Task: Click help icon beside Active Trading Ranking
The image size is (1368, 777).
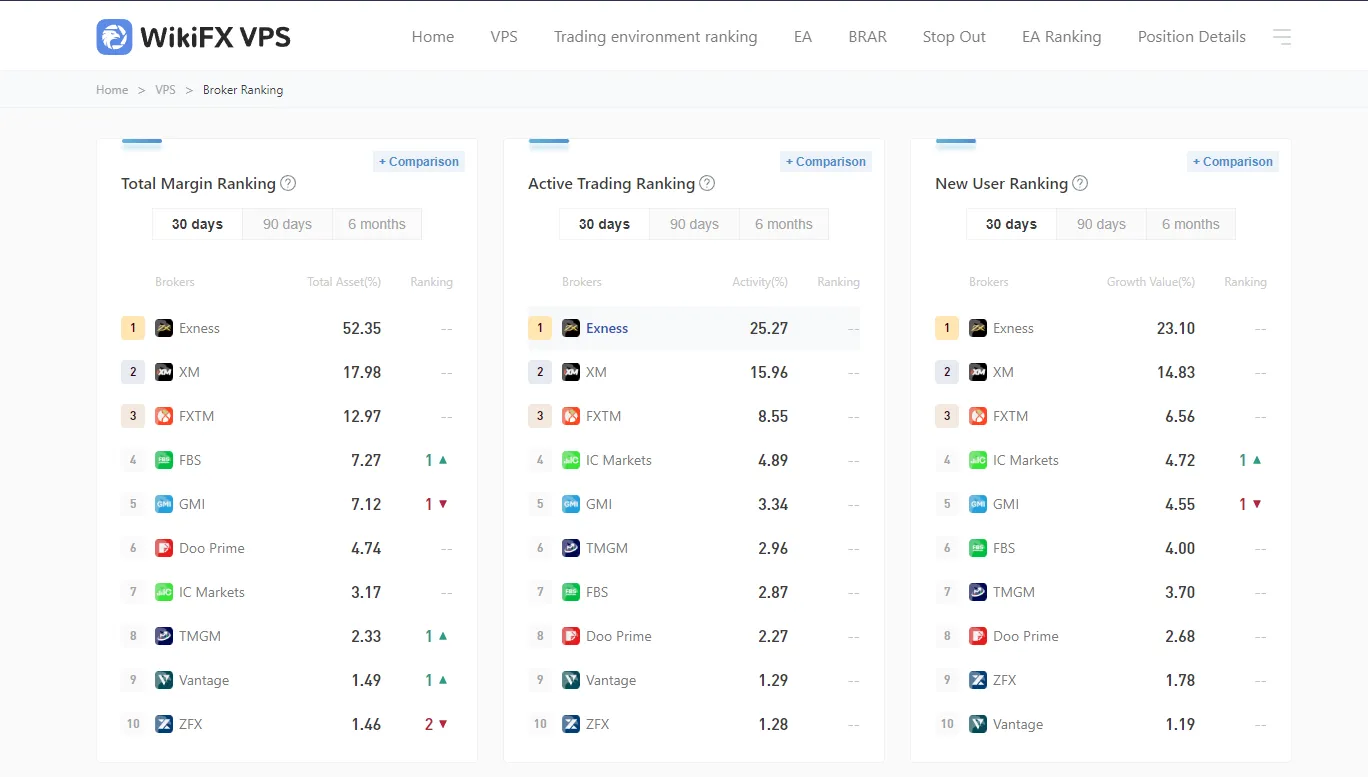Action: [707, 183]
